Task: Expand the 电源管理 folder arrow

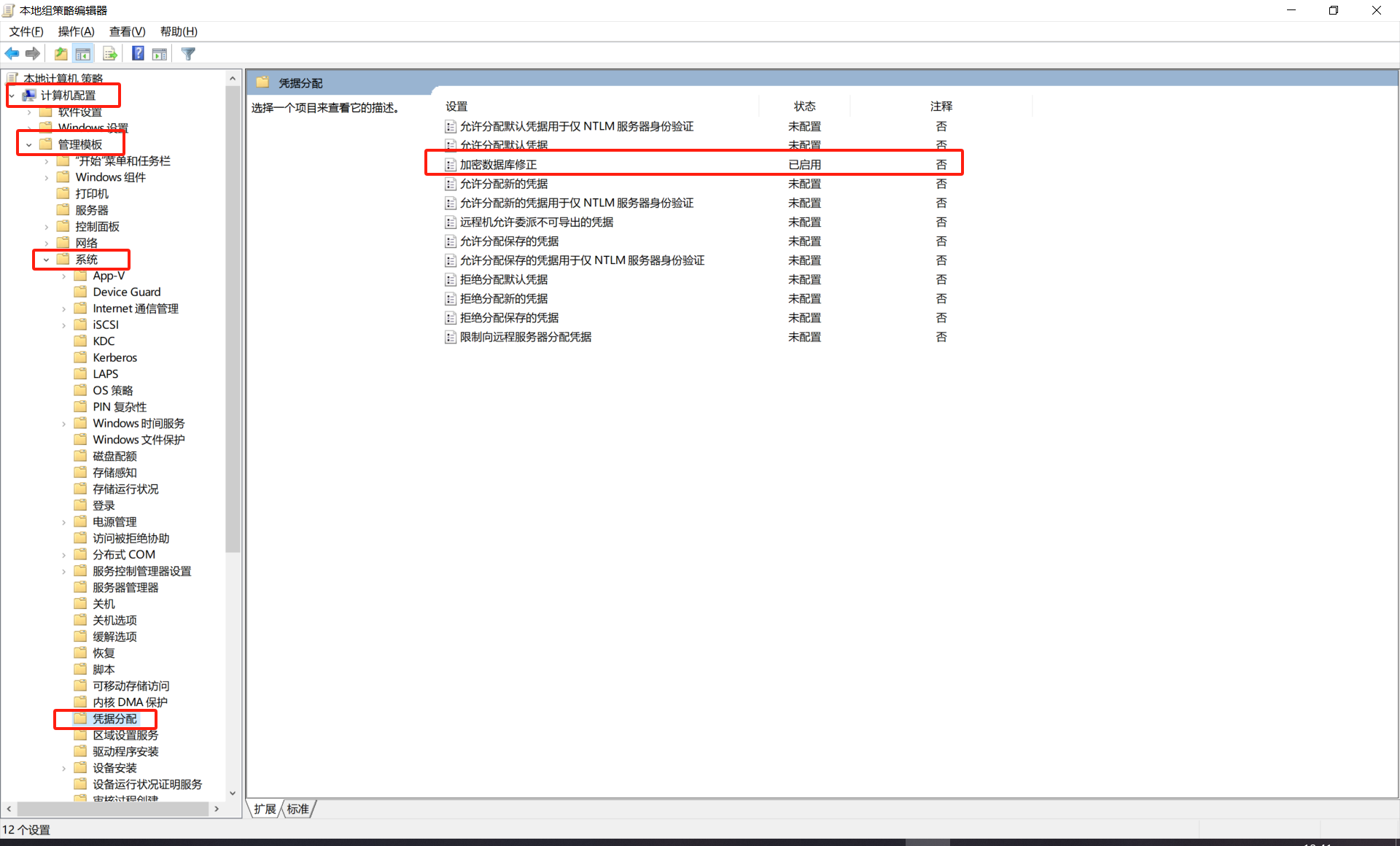Action: 64,522
